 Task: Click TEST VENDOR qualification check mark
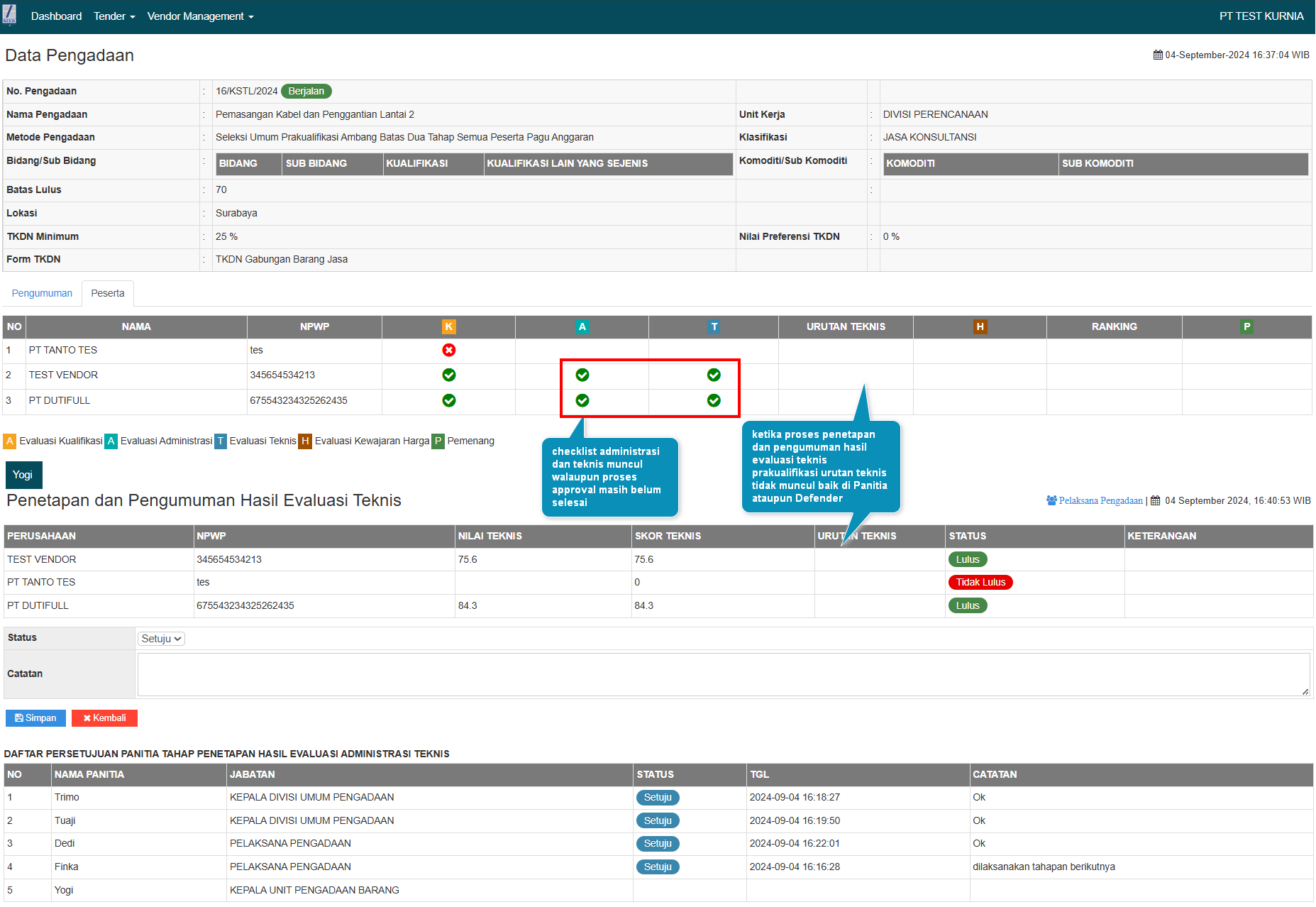click(x=448, y=375)
